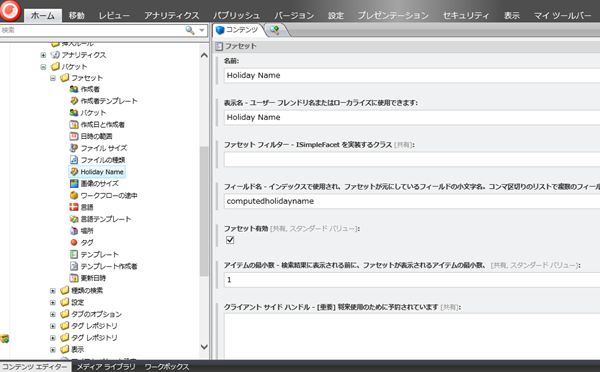
Task: Click the document icon beside ファイルの種類
Action: [74, 160]
